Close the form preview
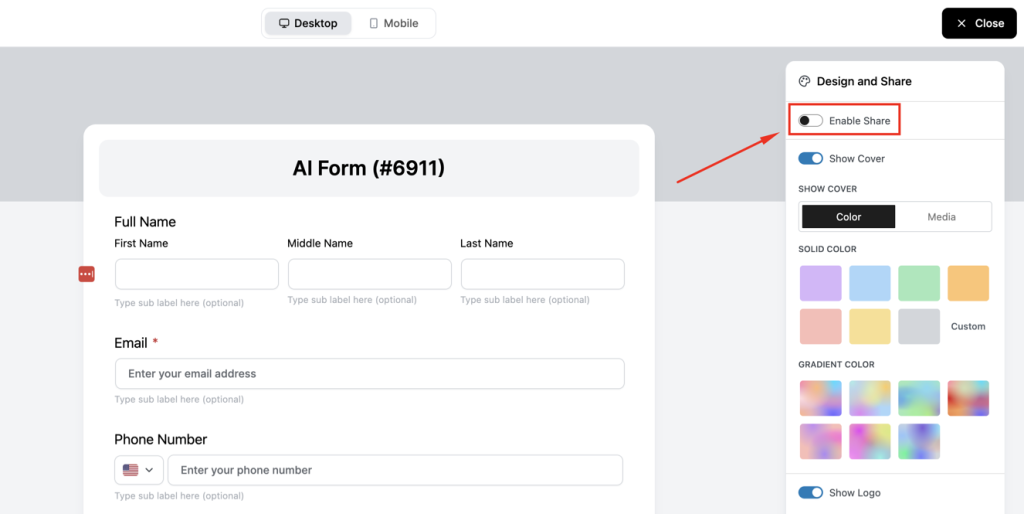The height and width of the screenshot is (514, 1024). [x=979, y=24]
